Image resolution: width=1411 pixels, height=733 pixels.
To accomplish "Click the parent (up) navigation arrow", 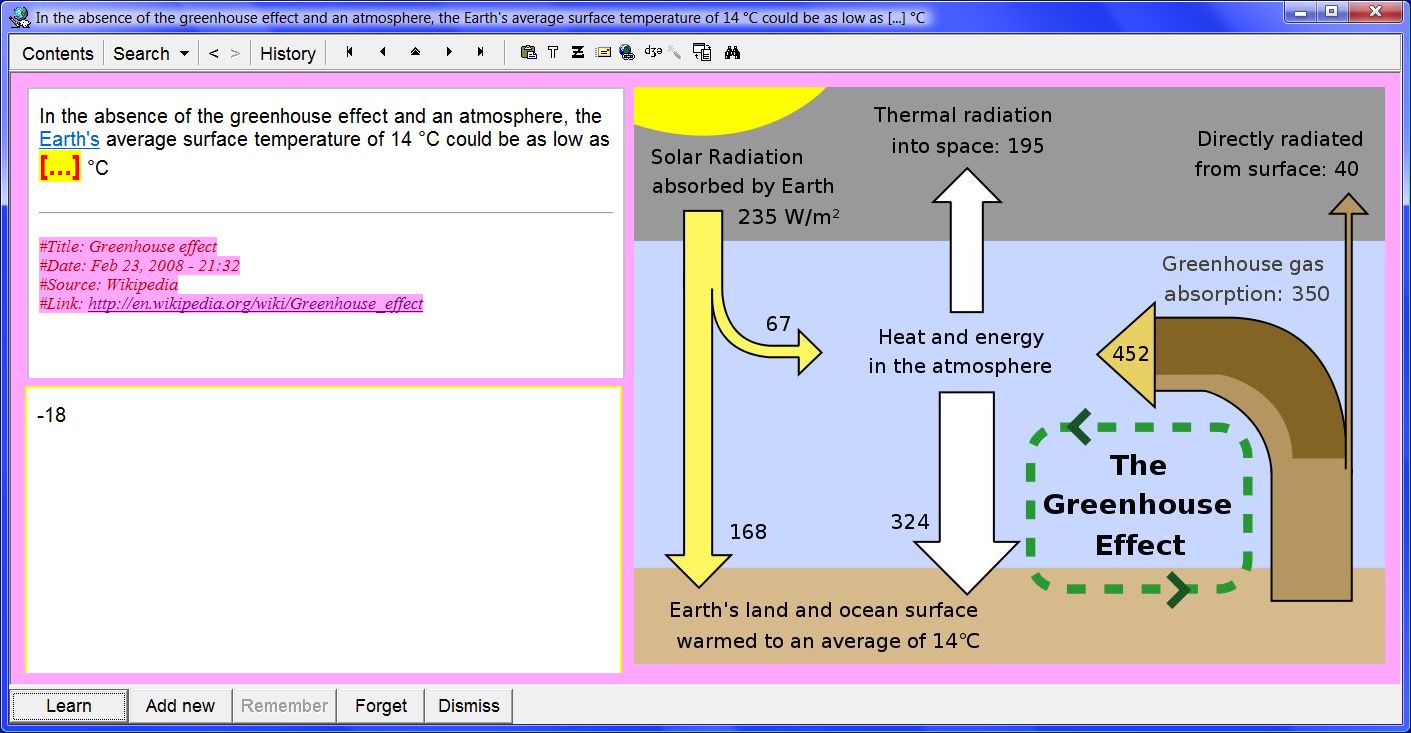I will click(x=415, y=52).
